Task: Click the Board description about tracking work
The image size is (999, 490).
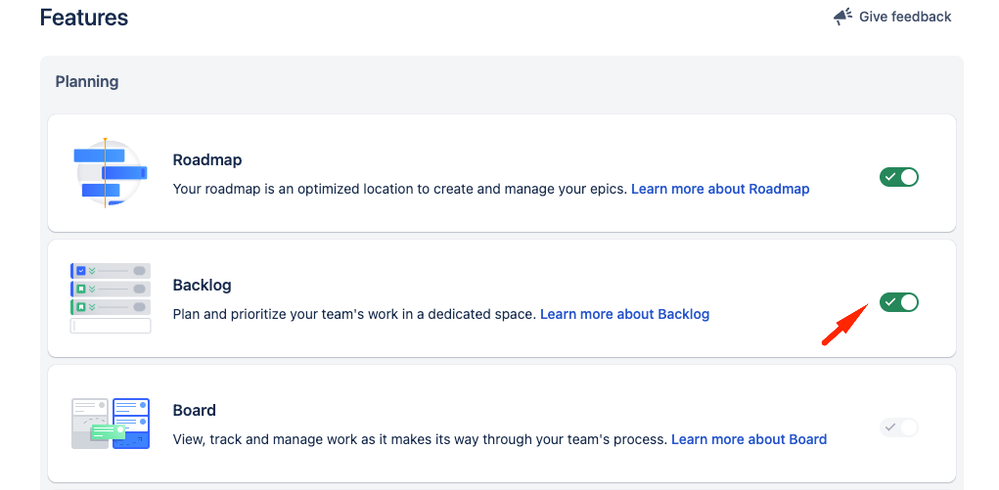Action: coord(420,439)
